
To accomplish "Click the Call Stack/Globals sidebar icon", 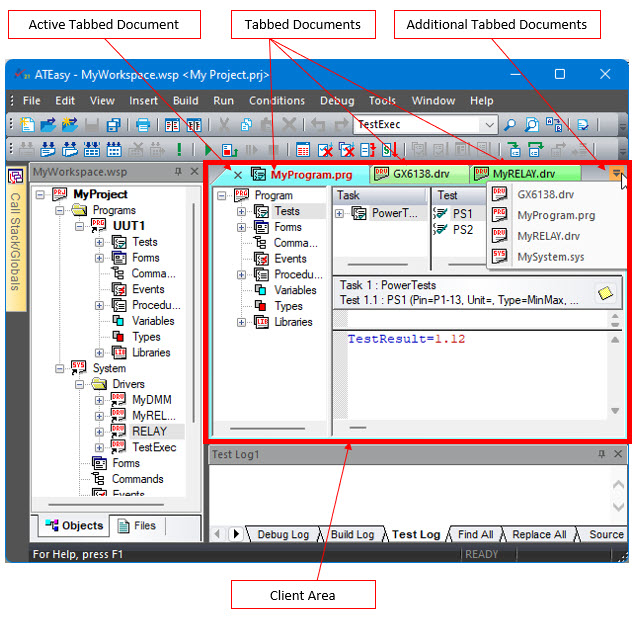I will pos(15,176).
